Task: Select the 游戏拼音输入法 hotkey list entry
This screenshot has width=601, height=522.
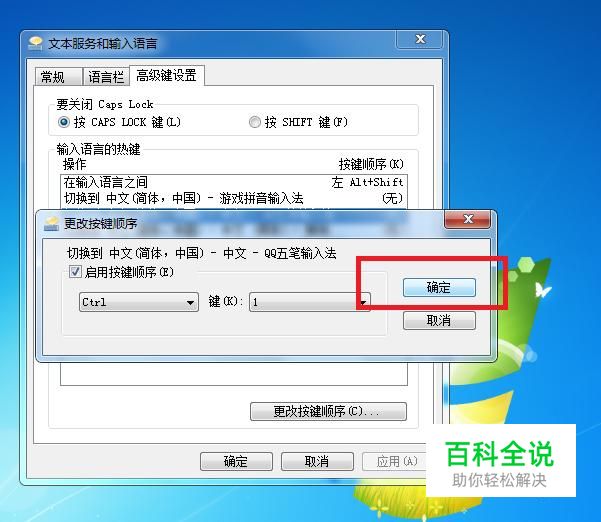Action: tap(234, 198)
